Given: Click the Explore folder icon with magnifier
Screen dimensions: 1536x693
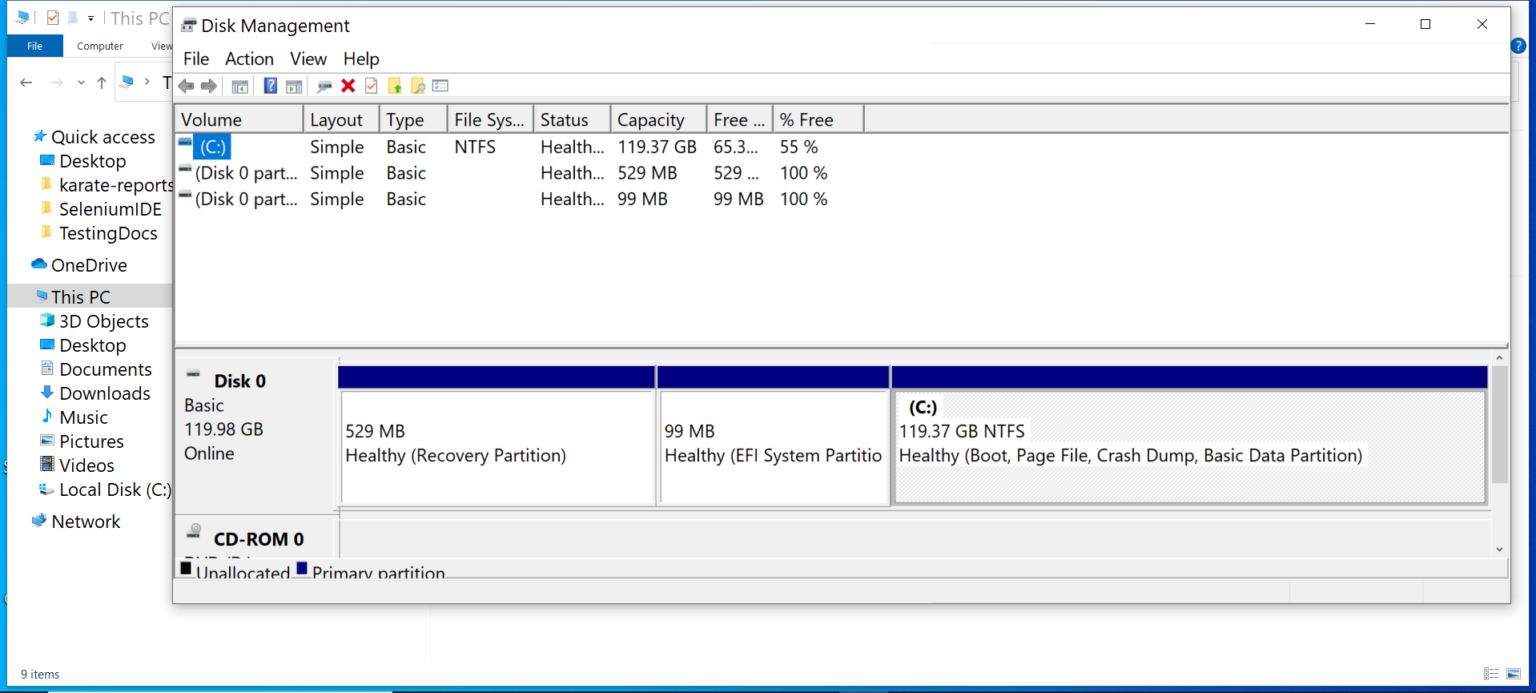Looking at the screenshot, I should [418, 85].
